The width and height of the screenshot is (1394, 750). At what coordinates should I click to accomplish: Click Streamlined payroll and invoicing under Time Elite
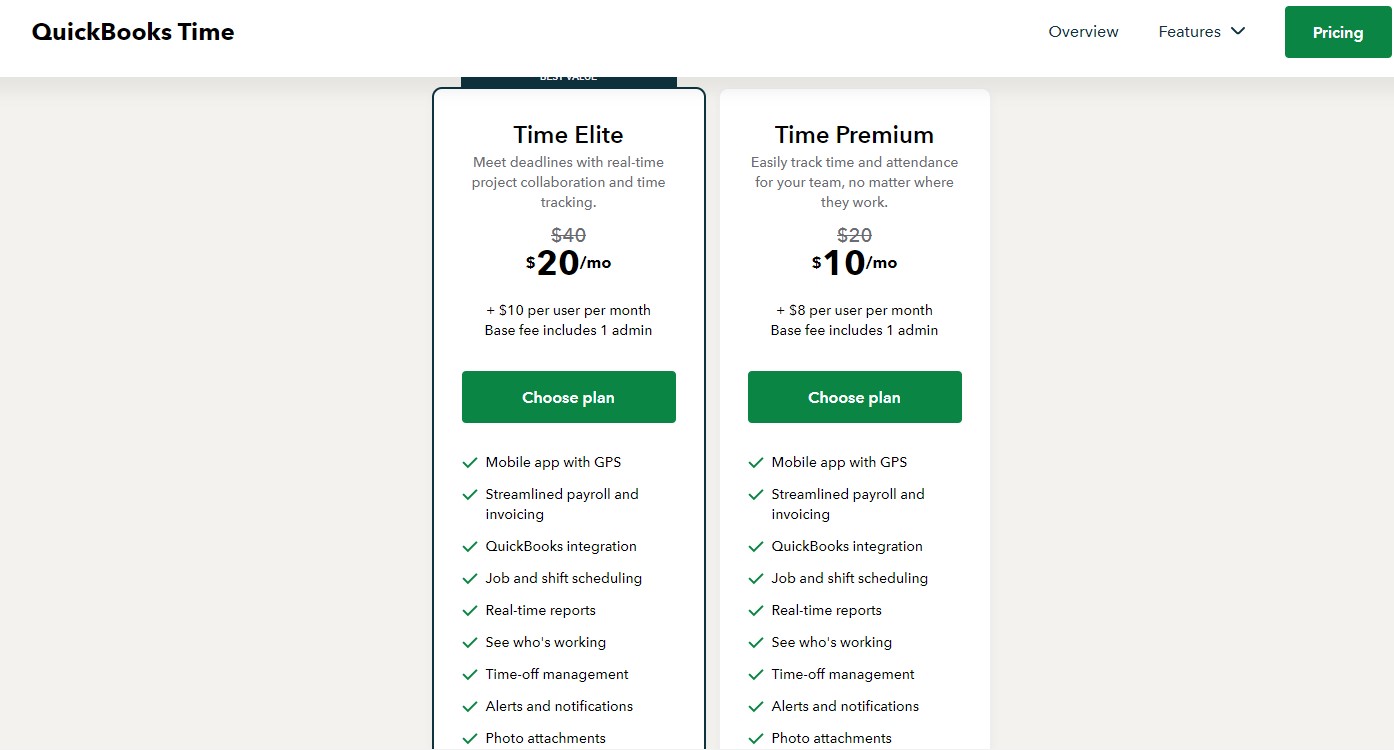click(x=561, y=504)
